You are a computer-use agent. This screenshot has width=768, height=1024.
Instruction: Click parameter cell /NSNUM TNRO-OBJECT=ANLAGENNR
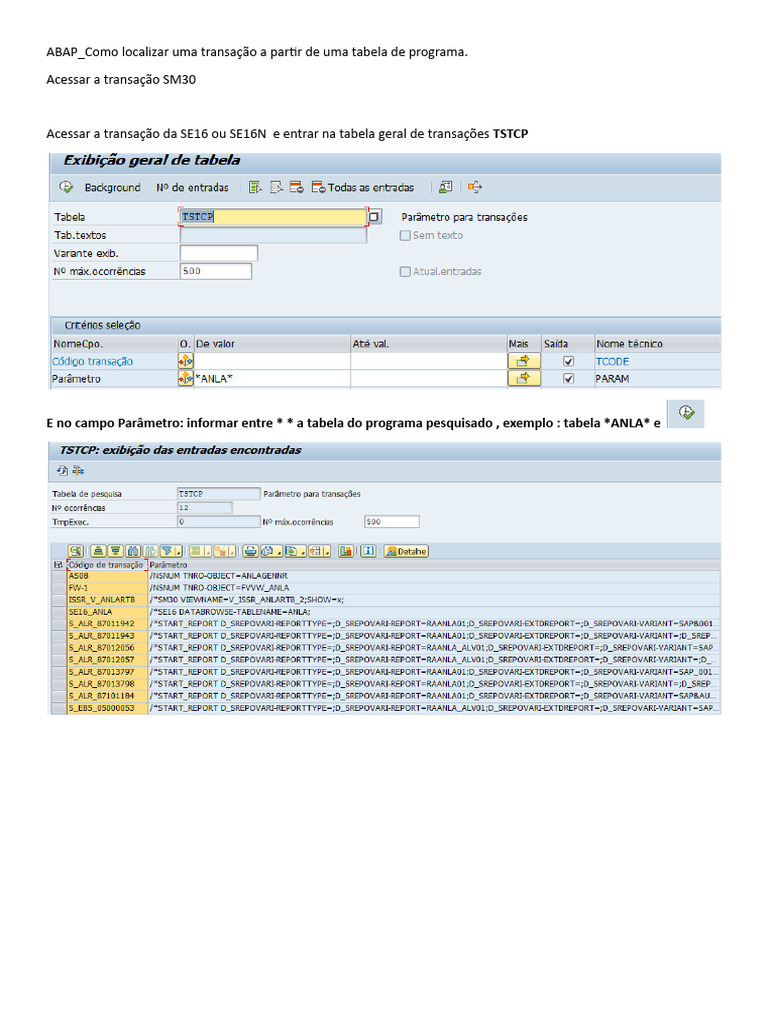(434, 576)
